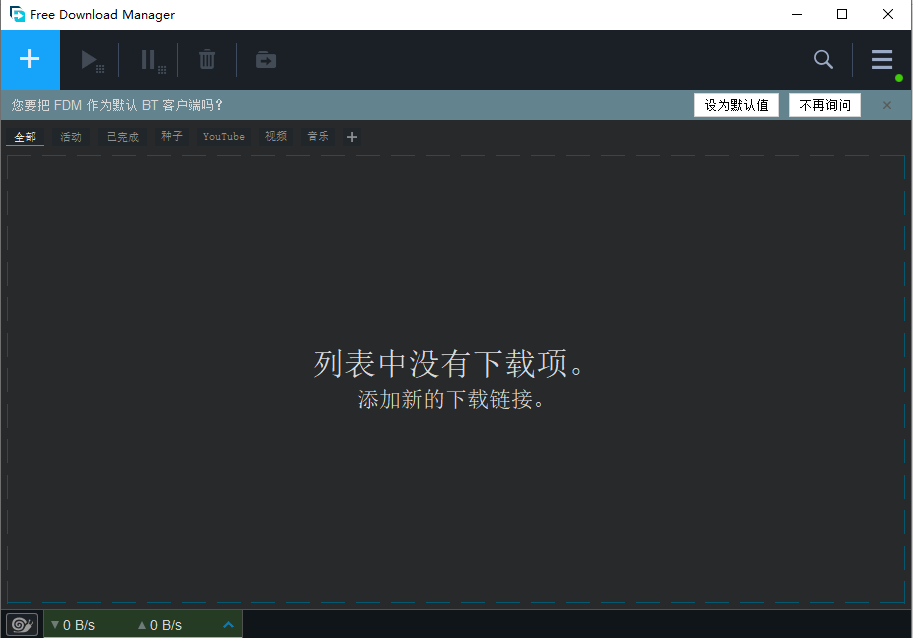
Task: Select the 活动 filter tab
Action: coord(70,136)
